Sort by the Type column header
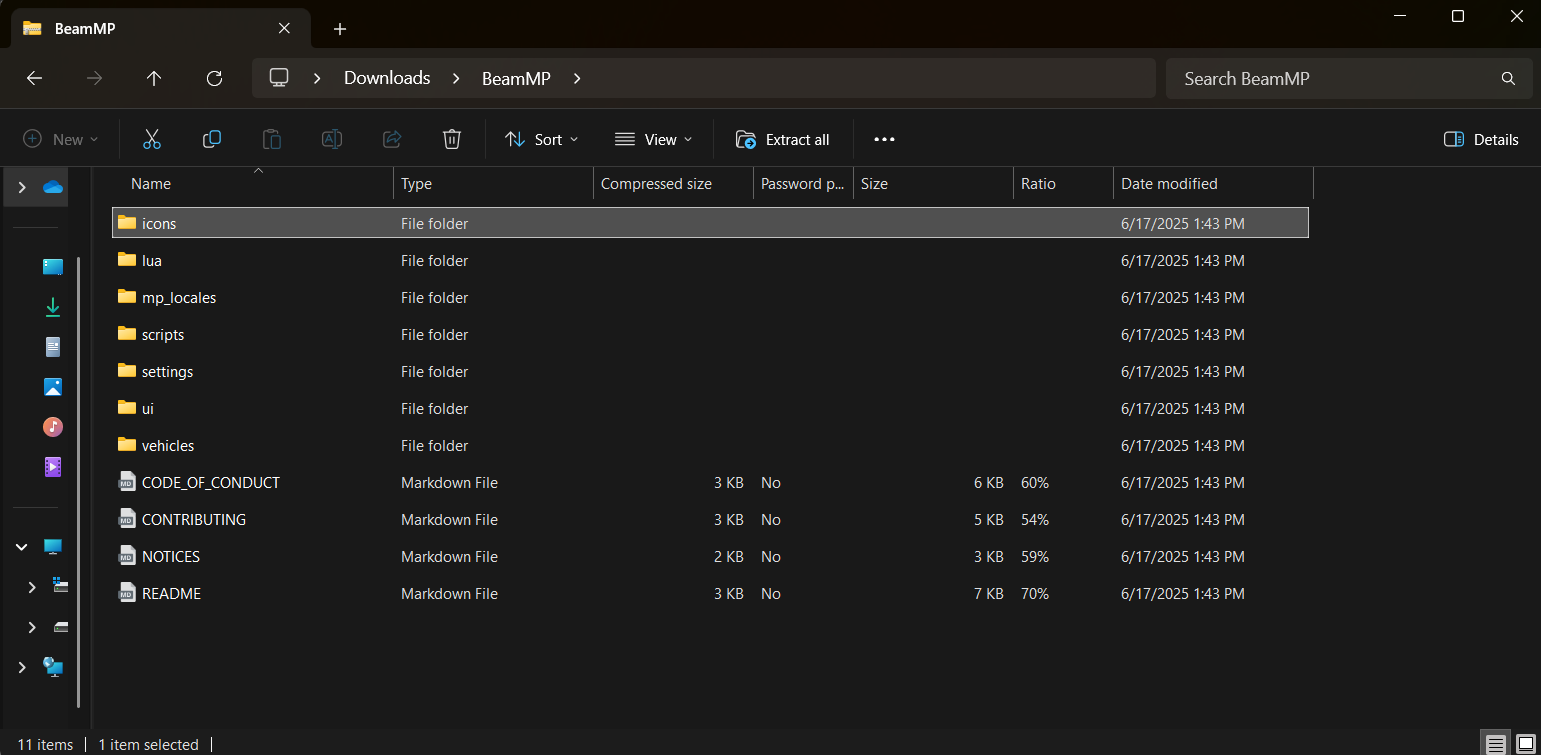The height and width of the screenshot is (755, 1541). [493, 184]
